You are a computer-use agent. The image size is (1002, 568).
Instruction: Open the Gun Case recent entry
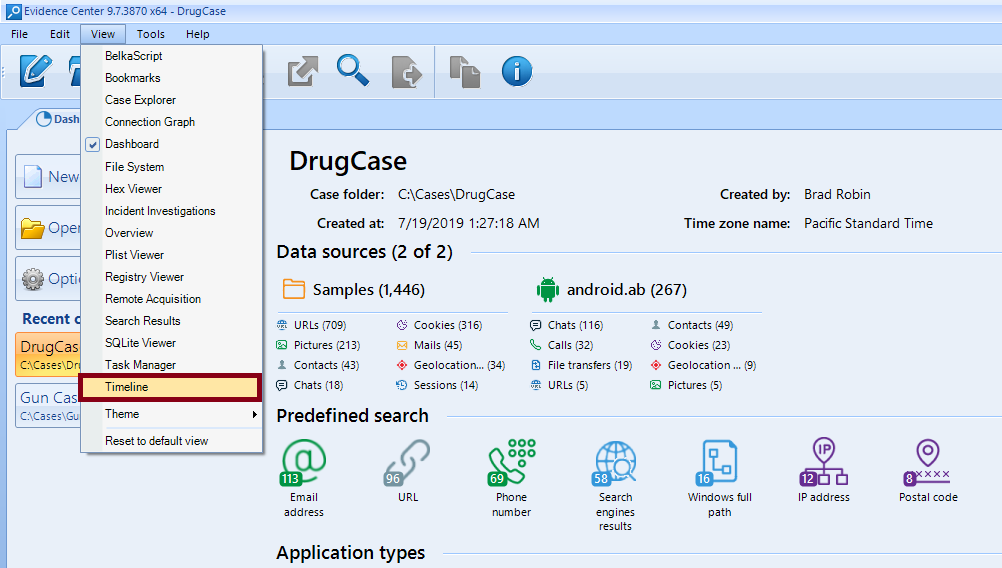click(49, 405)
